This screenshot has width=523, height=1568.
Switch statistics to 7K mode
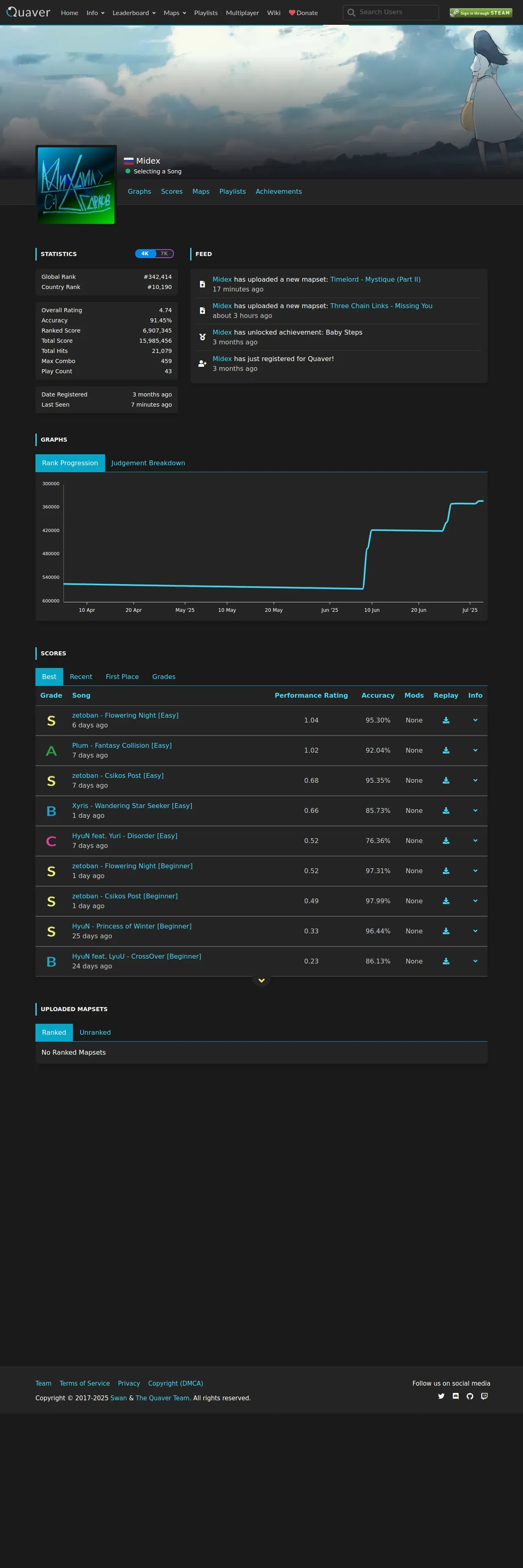[165, 254]
